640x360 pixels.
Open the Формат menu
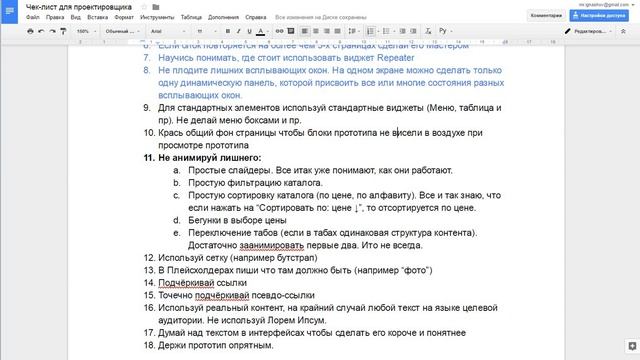[124, 17]
